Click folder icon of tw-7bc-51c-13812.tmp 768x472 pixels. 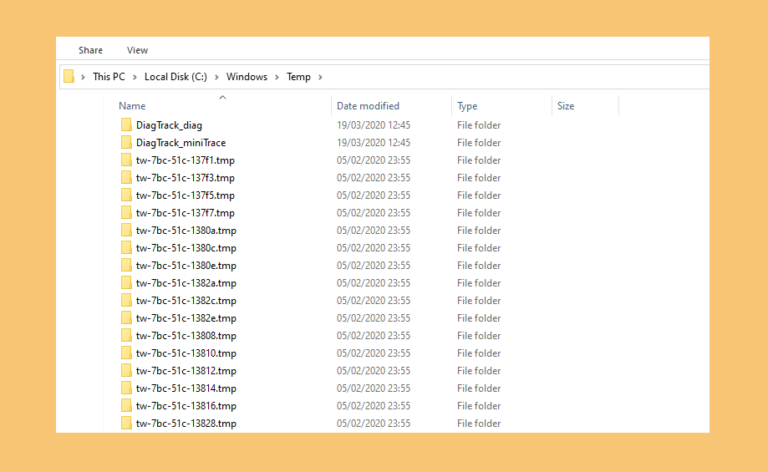coord(126,371)
